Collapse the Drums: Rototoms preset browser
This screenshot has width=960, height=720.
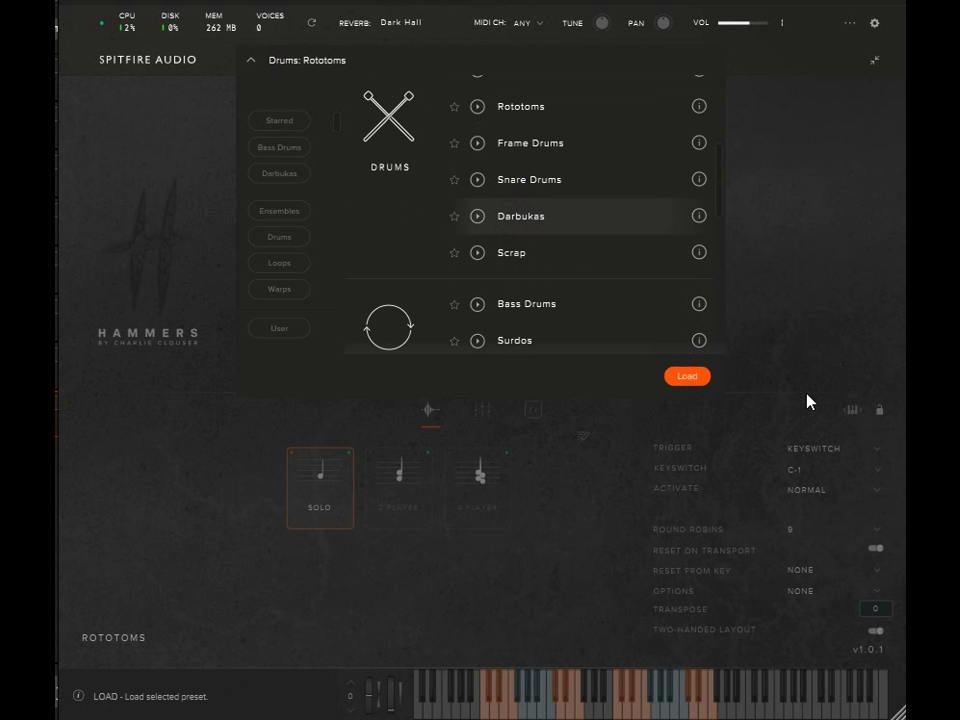pyautogui.click(x=251, y=60)
